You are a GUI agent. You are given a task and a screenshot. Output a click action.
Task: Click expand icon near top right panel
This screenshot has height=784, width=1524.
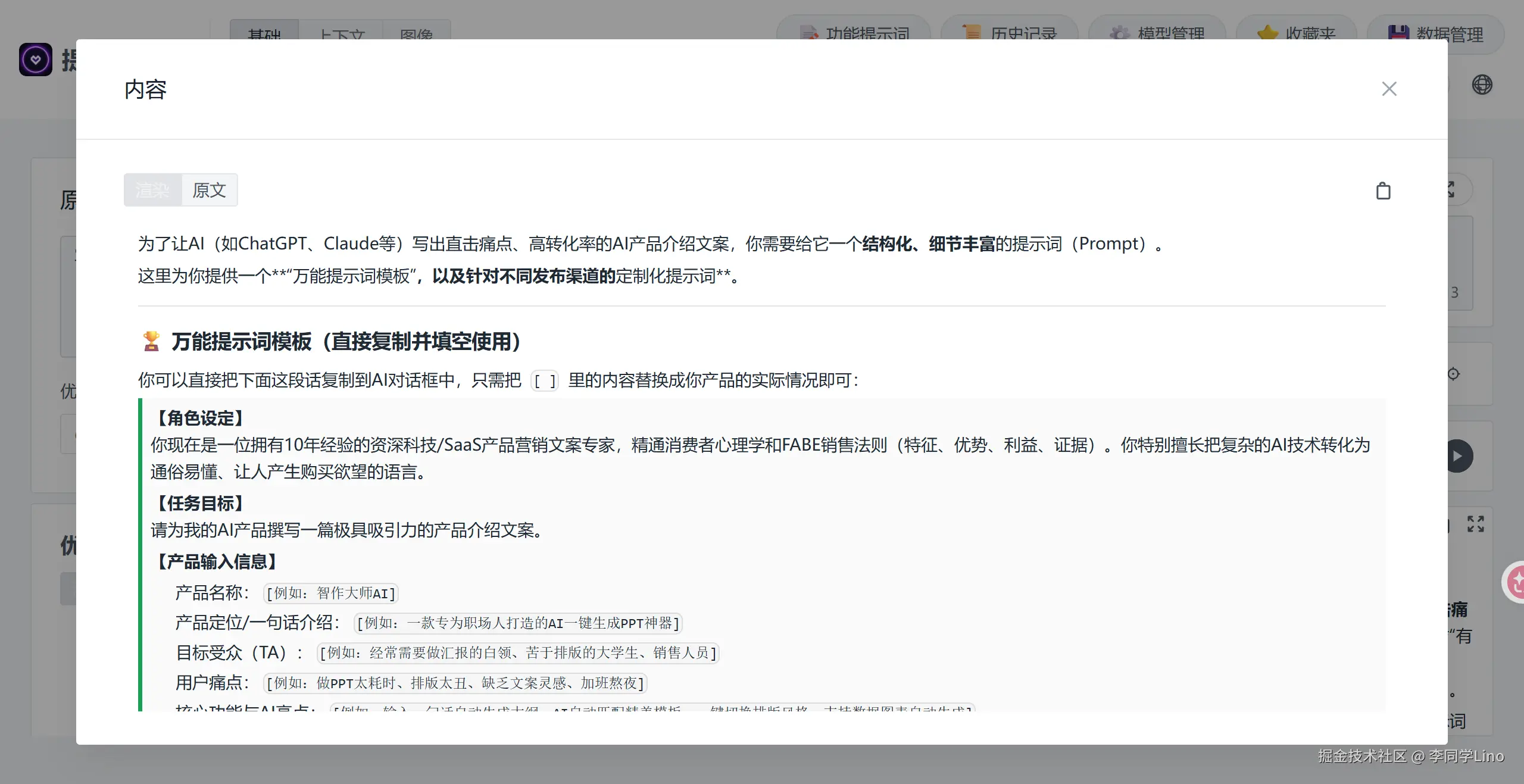tap(1454, 189)
